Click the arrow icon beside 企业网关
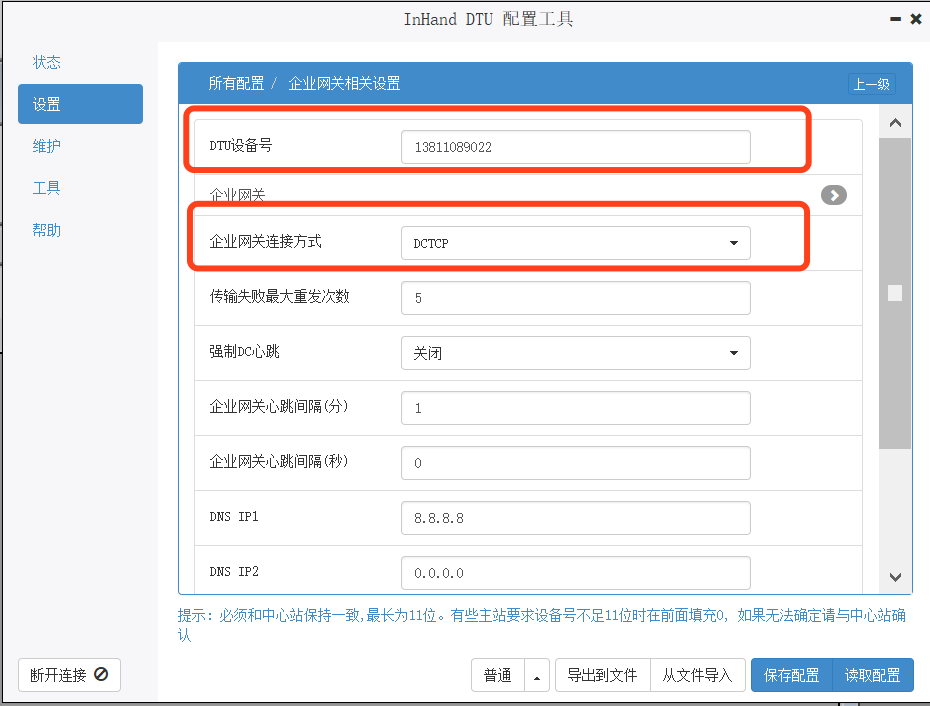930x706 pixels. tap(833, 195)
